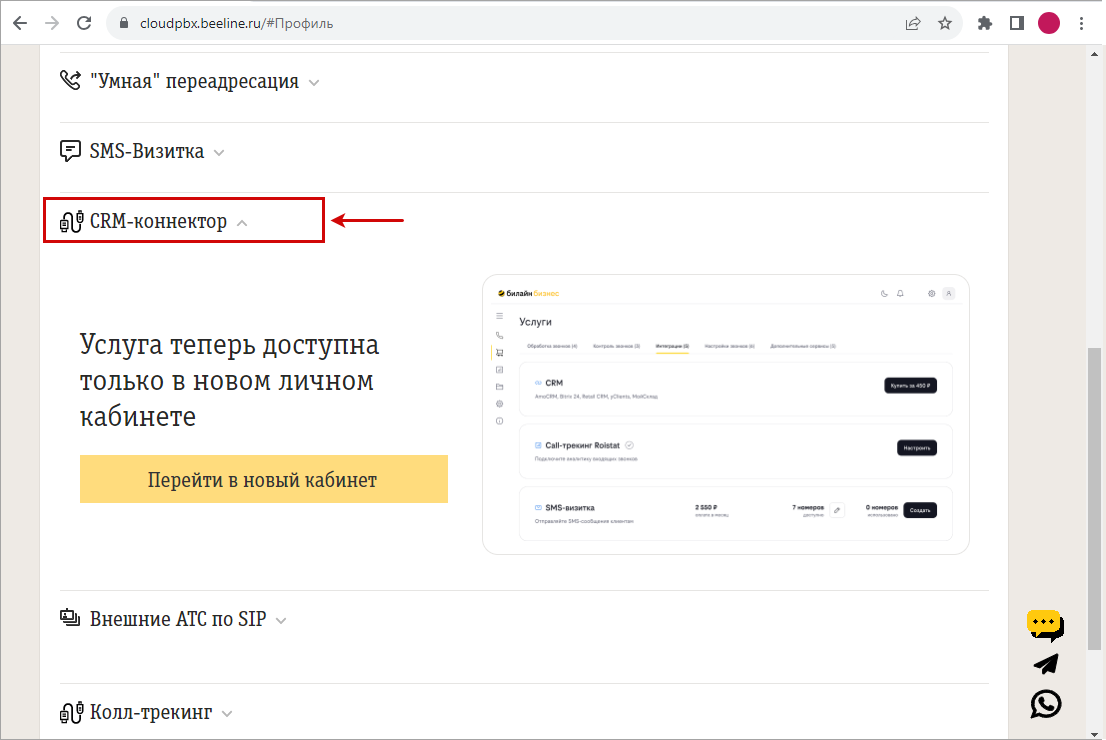
Task: Go forward in browser history
Action: click(x=52, y=23)
